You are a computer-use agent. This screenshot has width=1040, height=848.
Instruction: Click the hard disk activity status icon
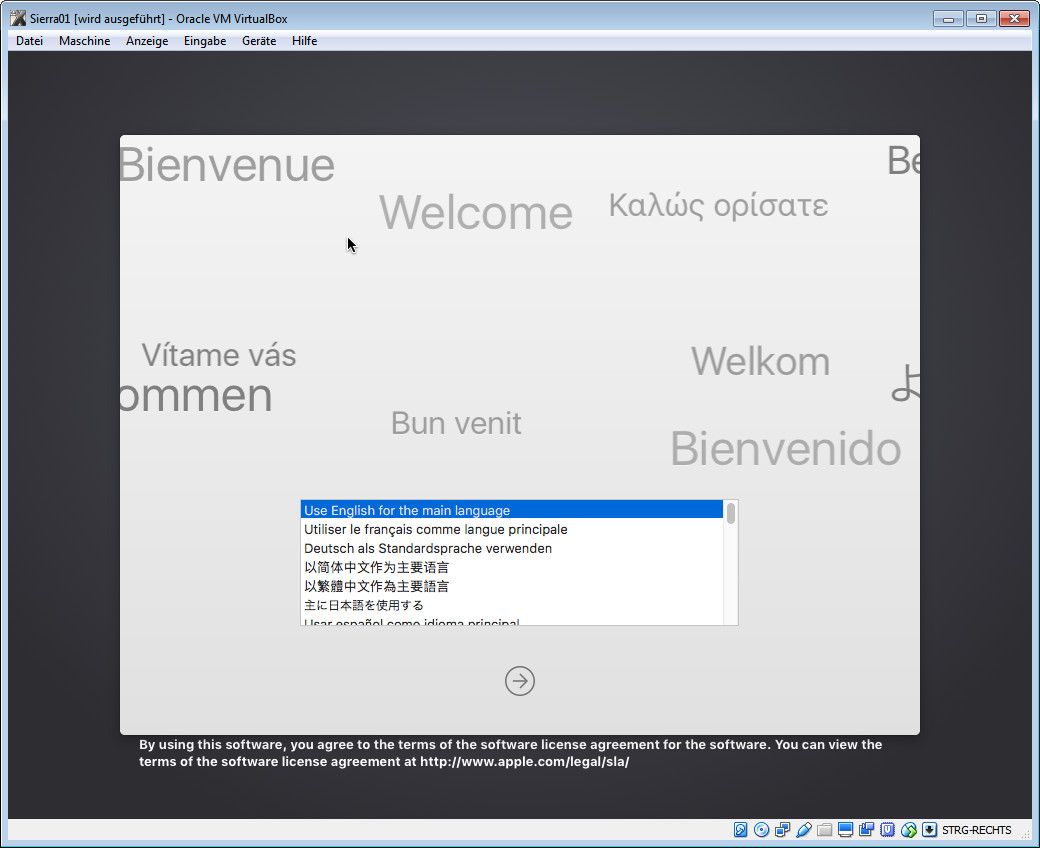(x=741, y=830)
